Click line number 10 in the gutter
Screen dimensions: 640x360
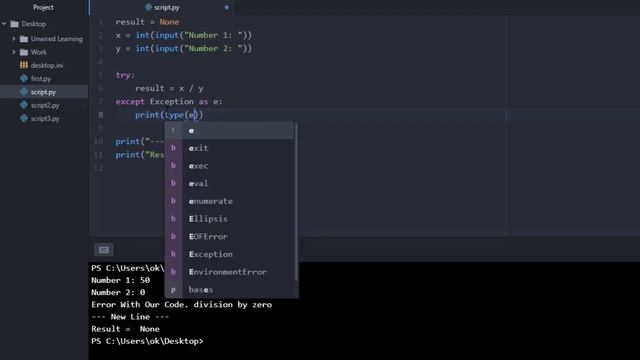[x=98, y=142]
